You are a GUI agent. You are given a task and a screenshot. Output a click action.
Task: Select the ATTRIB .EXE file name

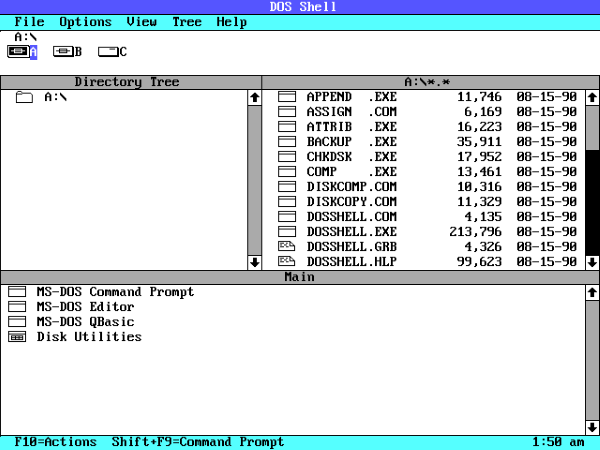click(352, 127)
